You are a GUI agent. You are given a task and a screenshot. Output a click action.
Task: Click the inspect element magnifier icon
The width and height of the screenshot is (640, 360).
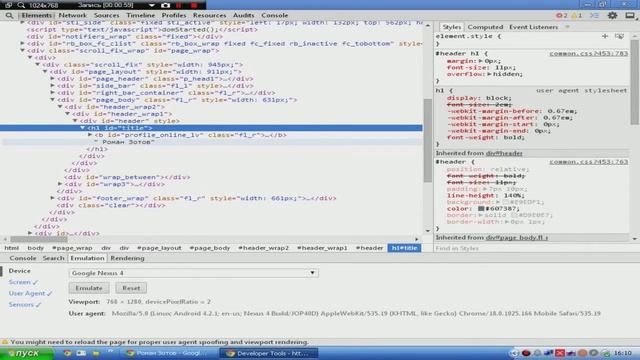click(x=9, y=16)
